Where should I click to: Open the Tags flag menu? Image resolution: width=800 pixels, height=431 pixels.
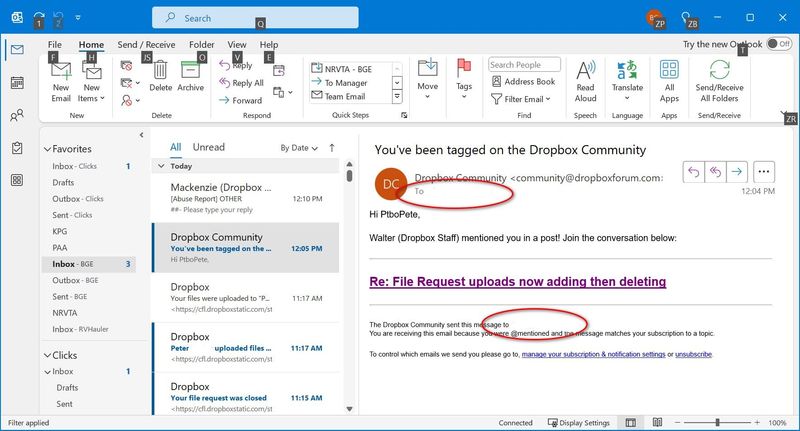point(464,79)
